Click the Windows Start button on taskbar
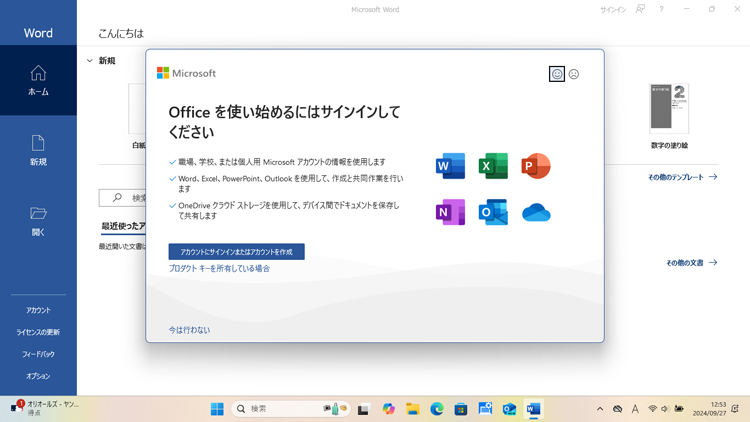Screen dimensions: 750x422 pos(217,409)
